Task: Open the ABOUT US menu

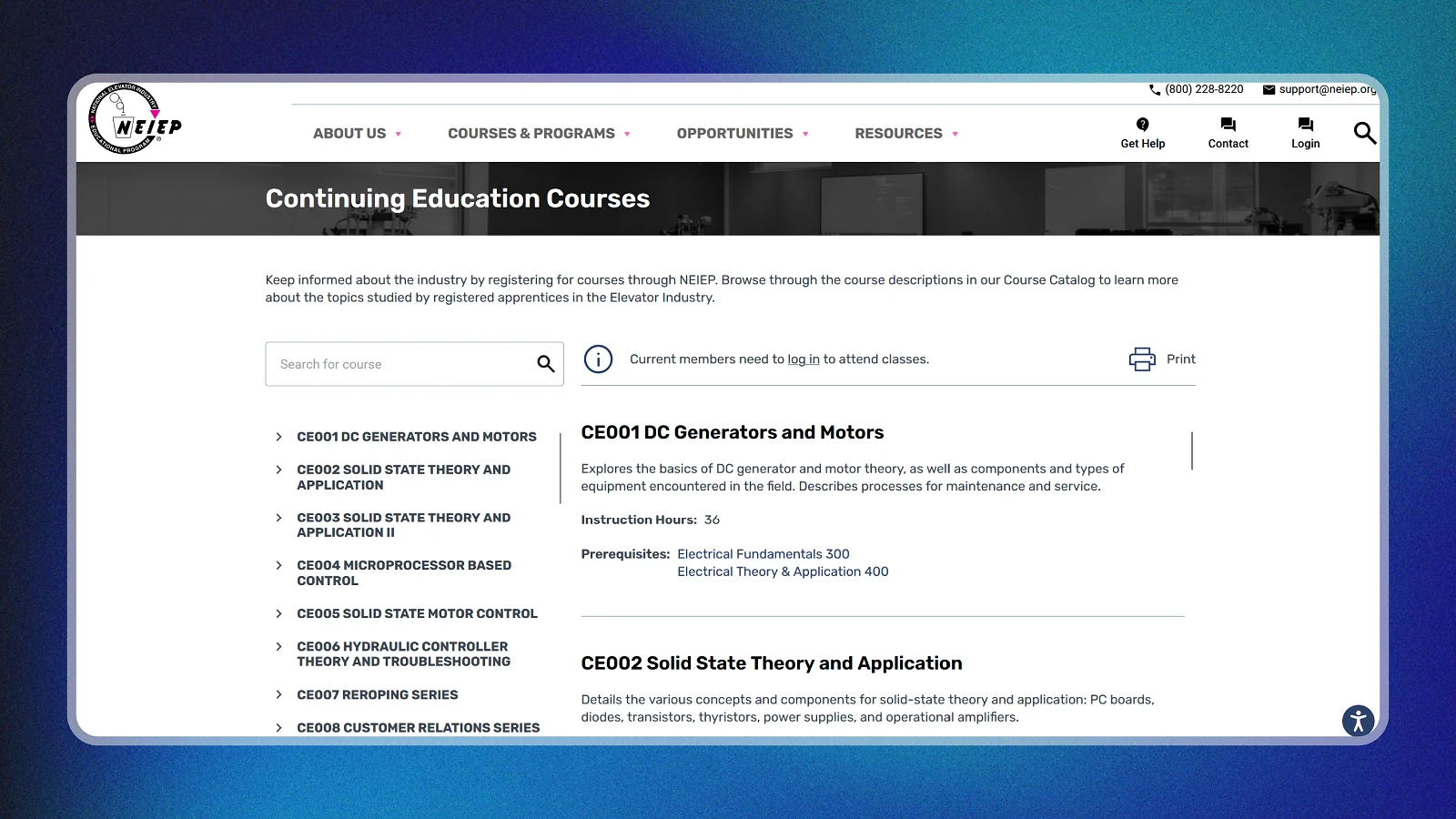Action: click(349, 134)
